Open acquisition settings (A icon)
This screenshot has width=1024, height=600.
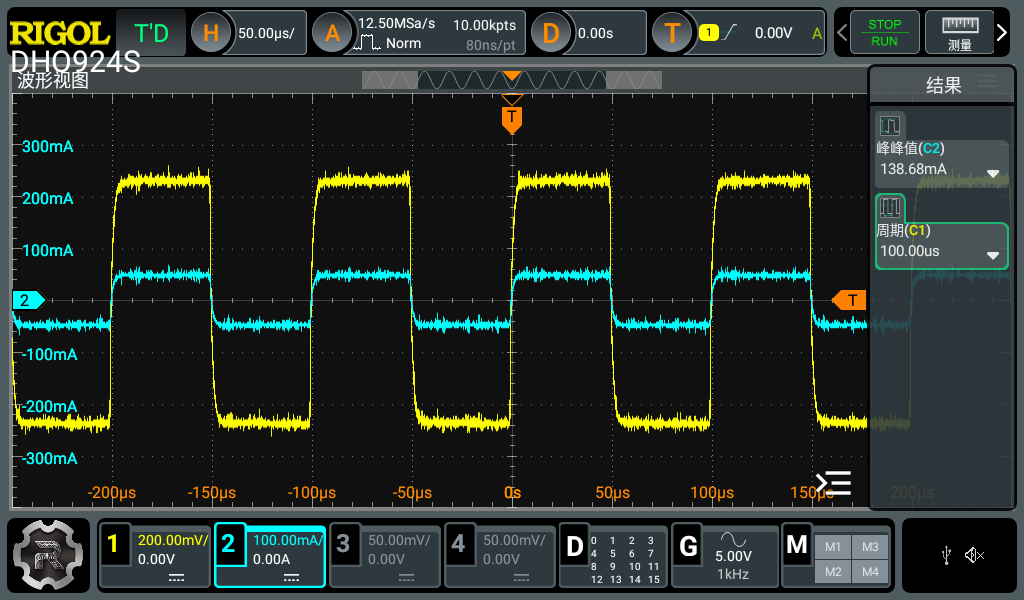[332, 33]
